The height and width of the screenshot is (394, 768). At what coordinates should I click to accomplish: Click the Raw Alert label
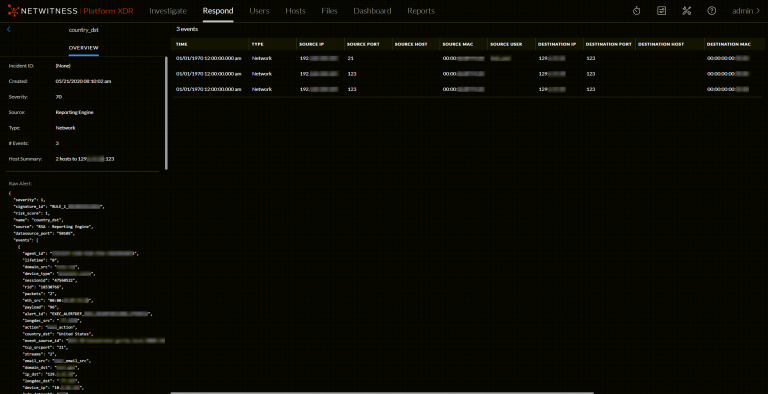(x=20, y=184)
